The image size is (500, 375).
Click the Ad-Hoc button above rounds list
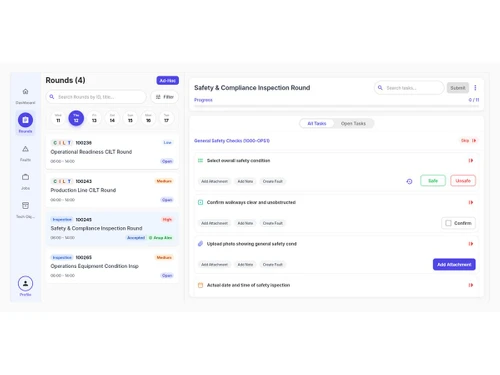[x=168, y=80]
